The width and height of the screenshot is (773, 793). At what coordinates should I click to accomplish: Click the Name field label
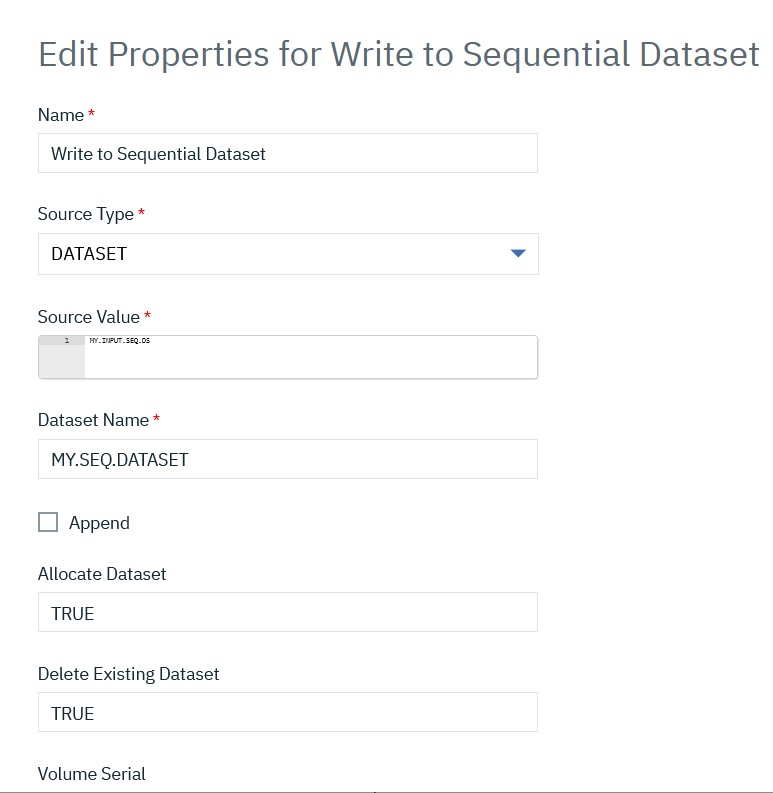[61, 115]
